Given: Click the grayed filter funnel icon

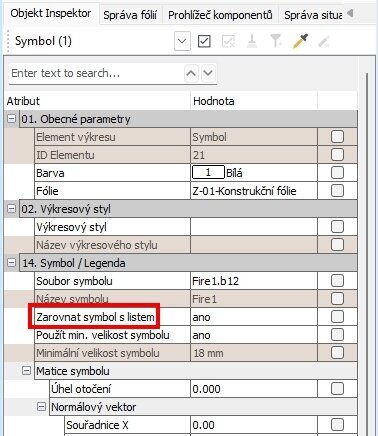Looking at the screenshot, I should [276, 41].
